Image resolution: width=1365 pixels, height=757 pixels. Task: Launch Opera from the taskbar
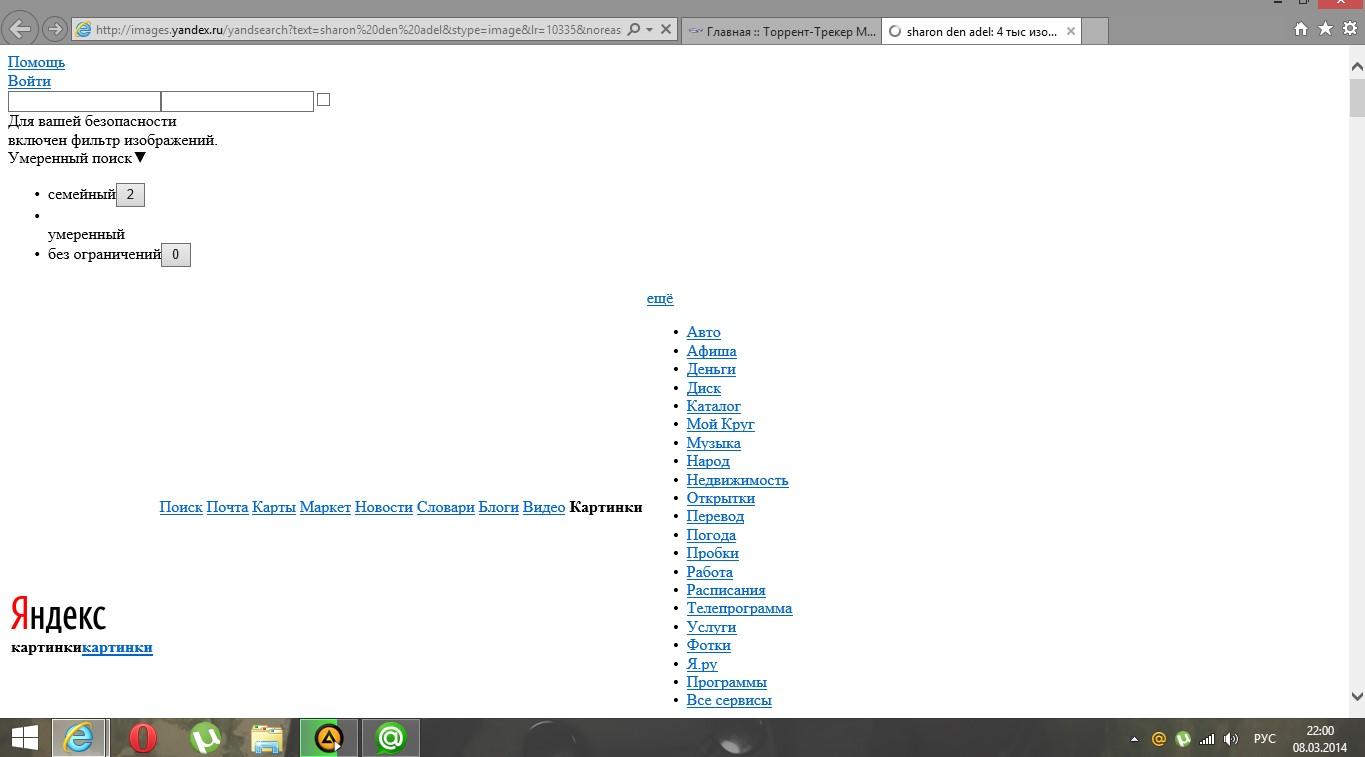click(x=143, y=738)
